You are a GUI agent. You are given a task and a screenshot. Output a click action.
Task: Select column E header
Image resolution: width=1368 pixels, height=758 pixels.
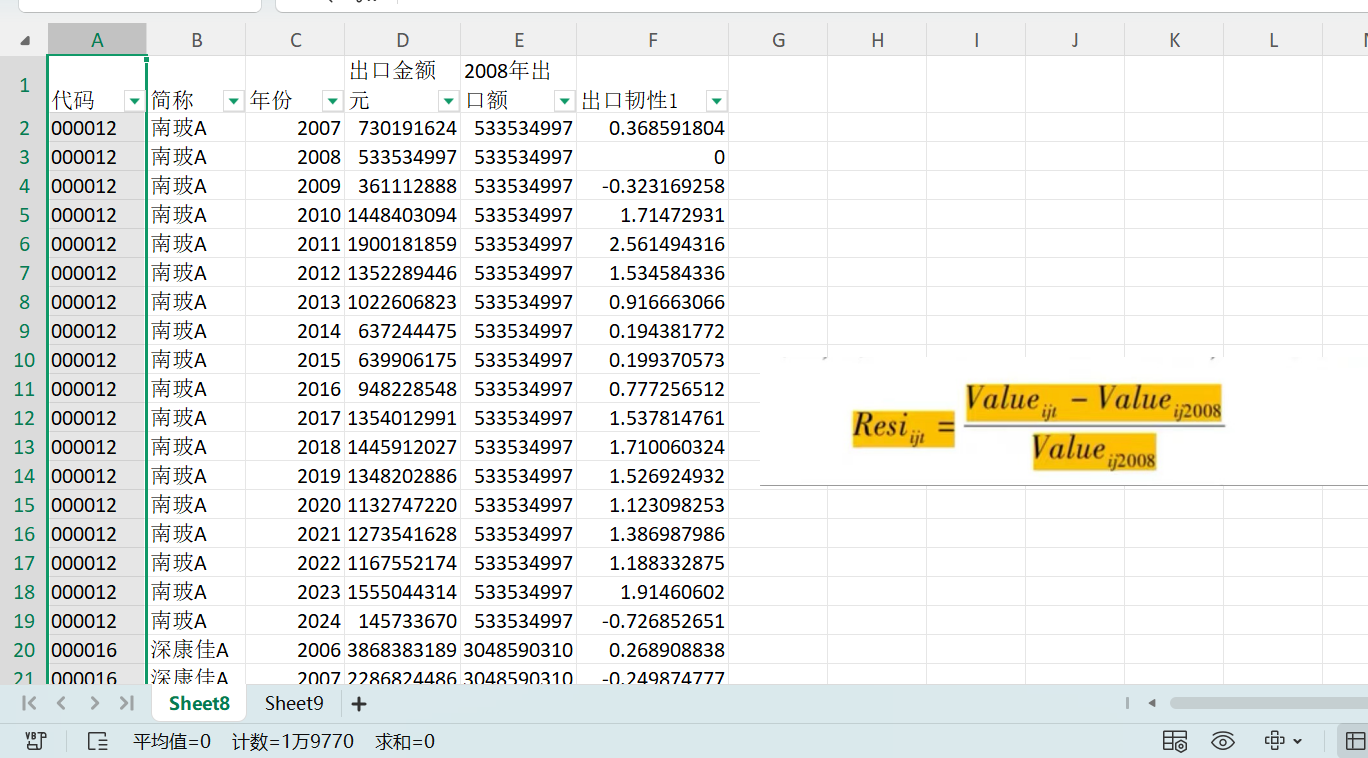(x=519, y=40)
